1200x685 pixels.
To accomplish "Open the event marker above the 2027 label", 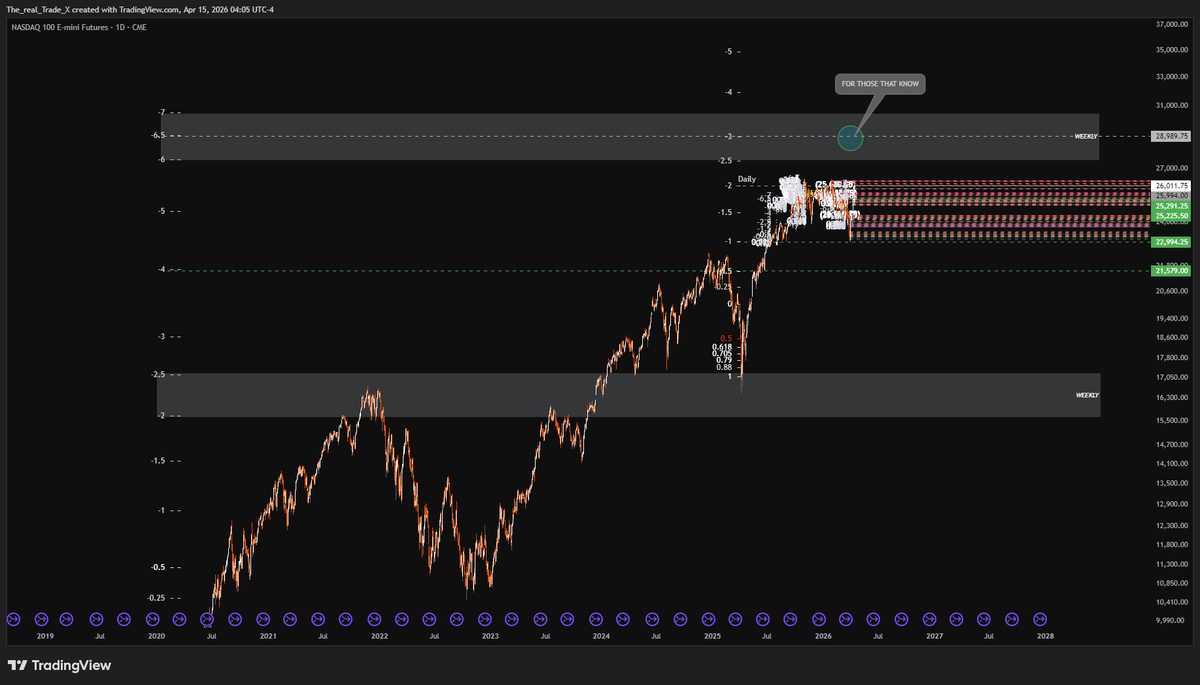I will click(x=929, y=619).
